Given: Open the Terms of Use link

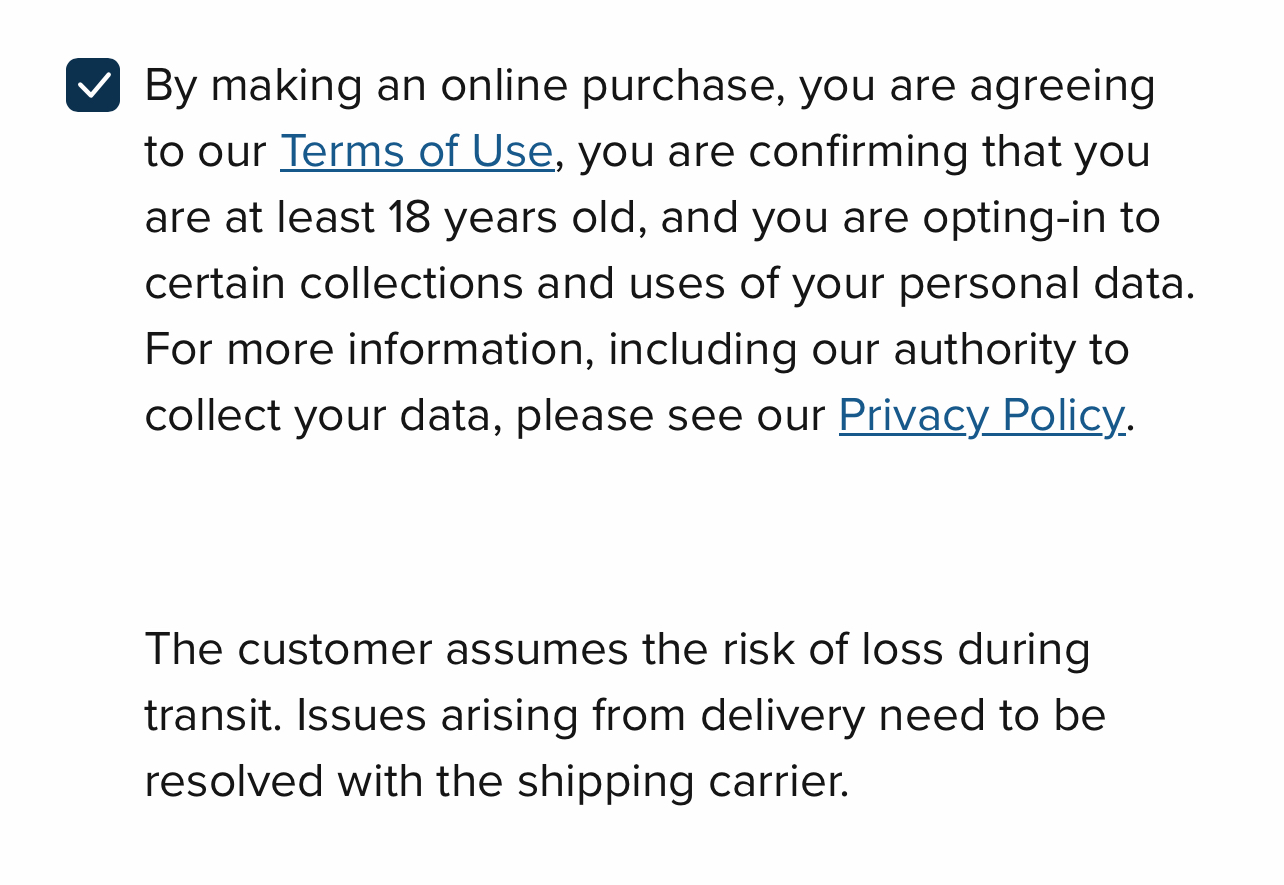Looking at the screenshot, I should point(416,152).
